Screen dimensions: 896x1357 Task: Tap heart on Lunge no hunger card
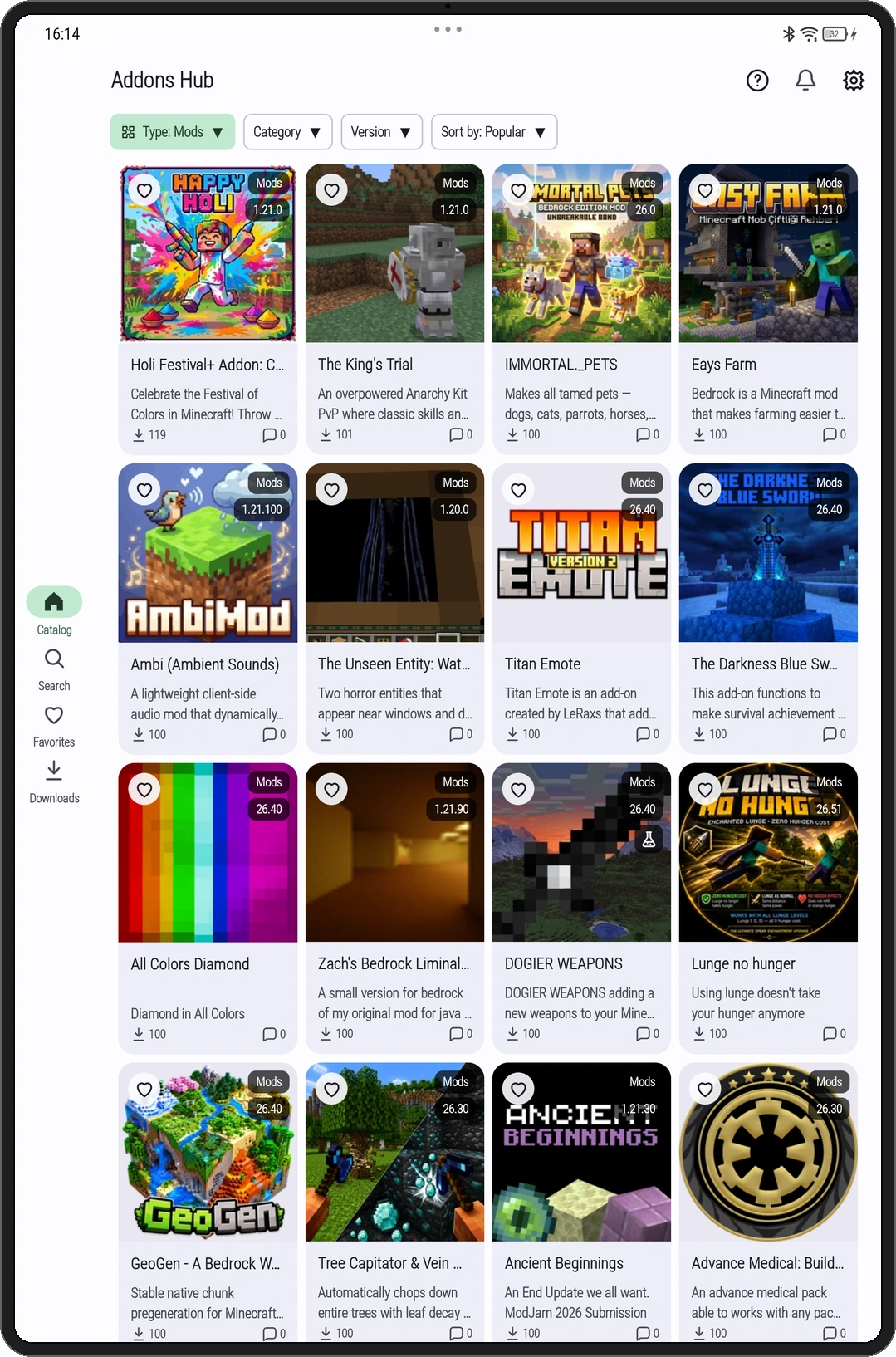[x=705, y=790]
